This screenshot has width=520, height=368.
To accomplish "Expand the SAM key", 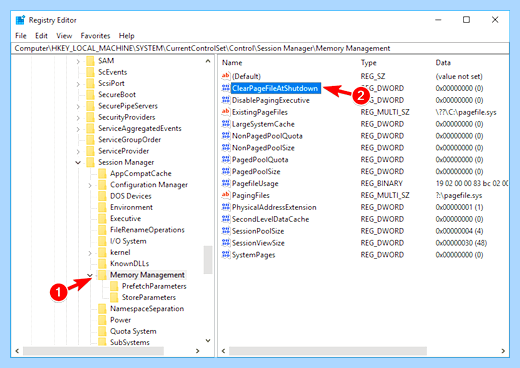I will [78, 61].
